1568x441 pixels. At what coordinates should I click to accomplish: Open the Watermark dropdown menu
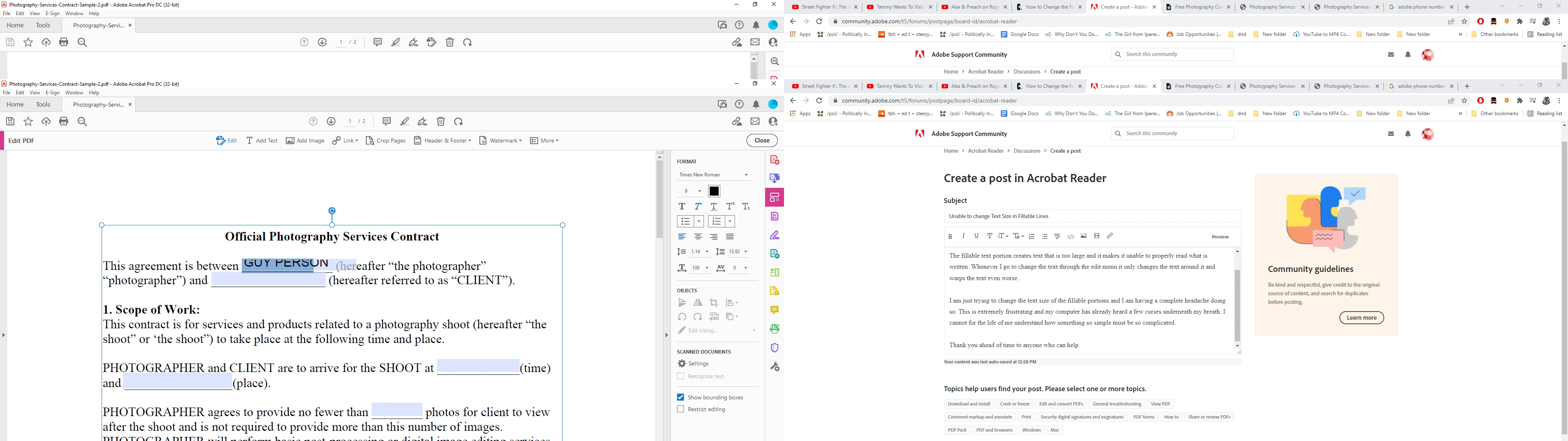click(x=500, y=141)
